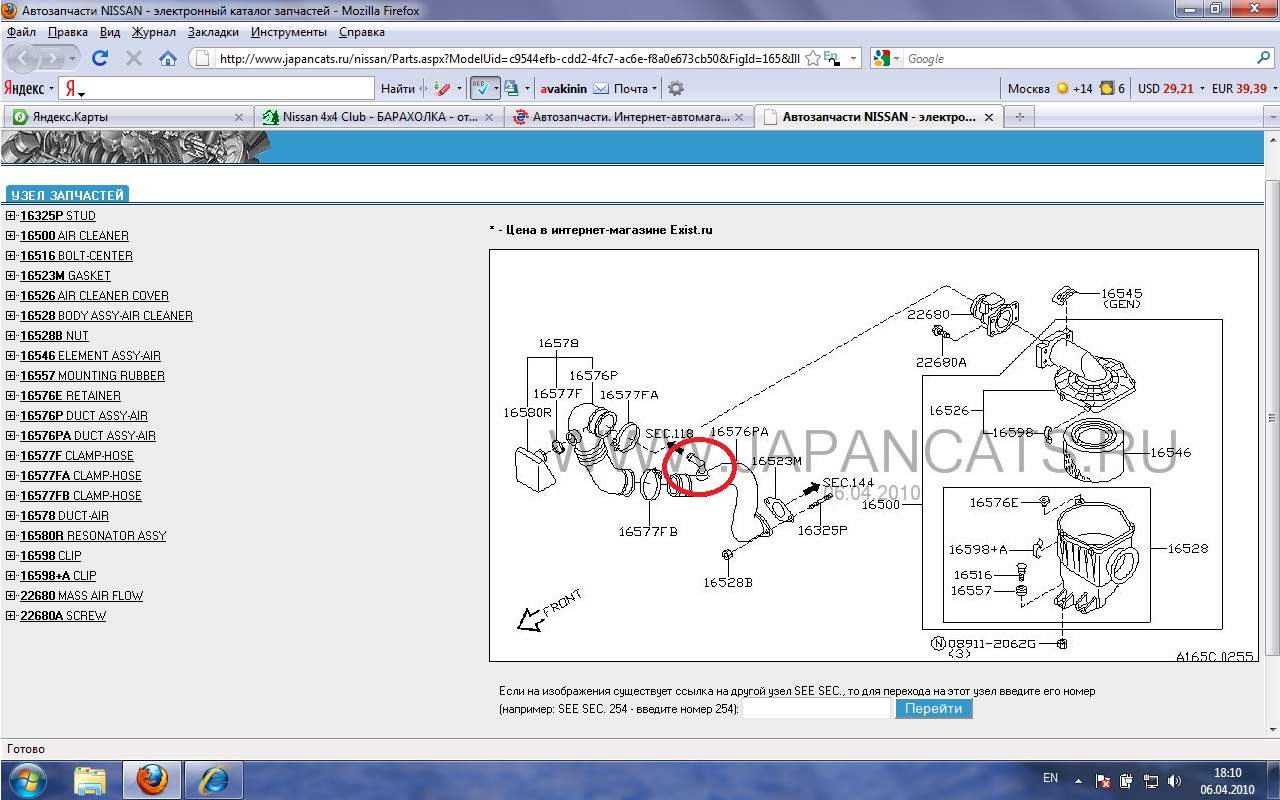Open the 16576PA DUCT ASSY-AIR link
1280x800 pixels.
pyautogui.click(x=88, y=435)
